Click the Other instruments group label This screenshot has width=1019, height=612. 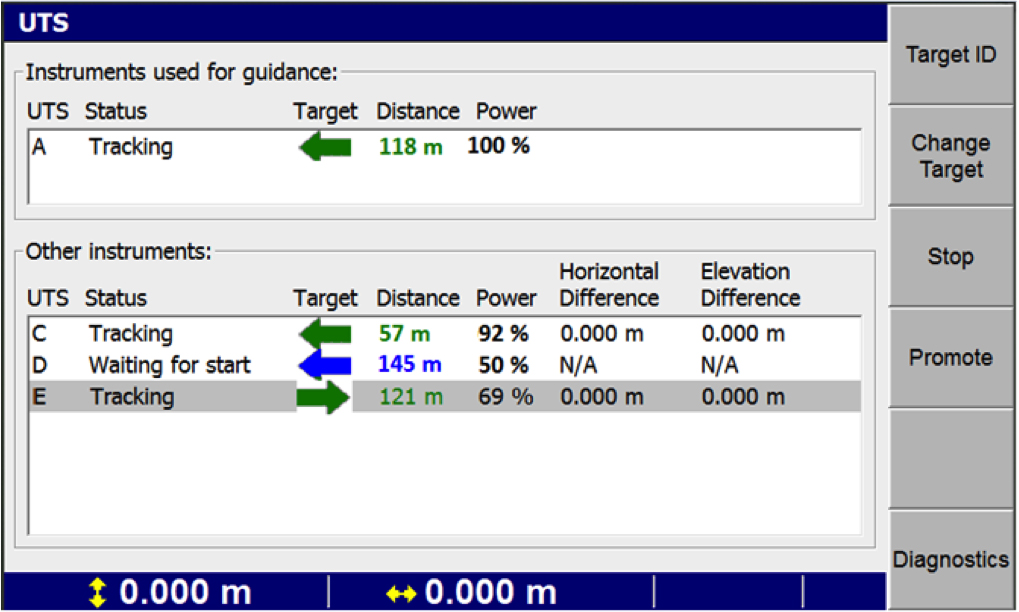pos(118,251)
